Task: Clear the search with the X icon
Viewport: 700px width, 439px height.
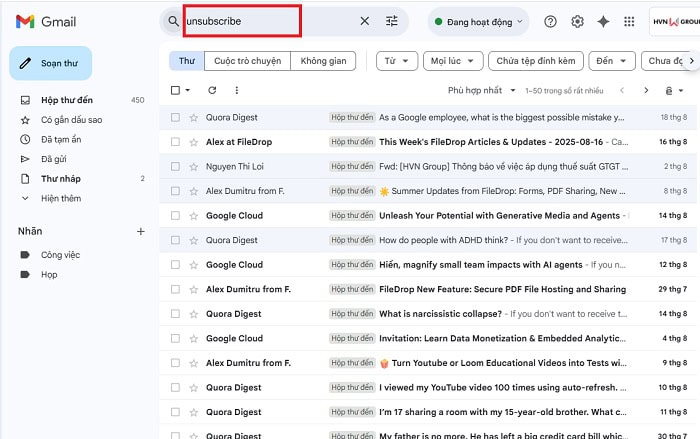Action: (364, 21)
